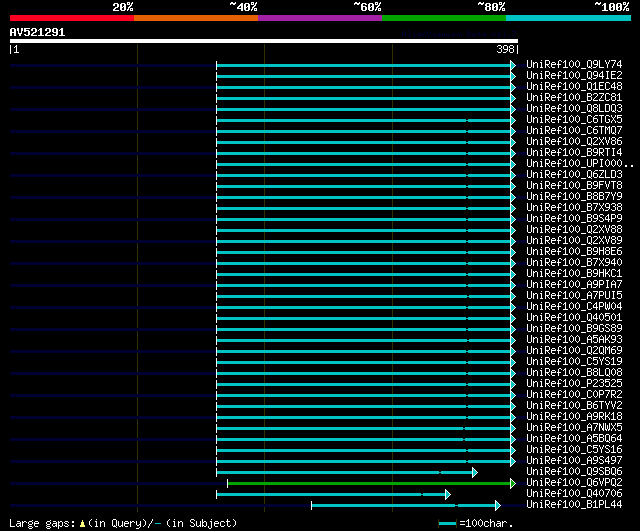Select the UniRef100_B8LQ08 label
Viewport: 640px width, 531px height.
click(x=574, y=373)
